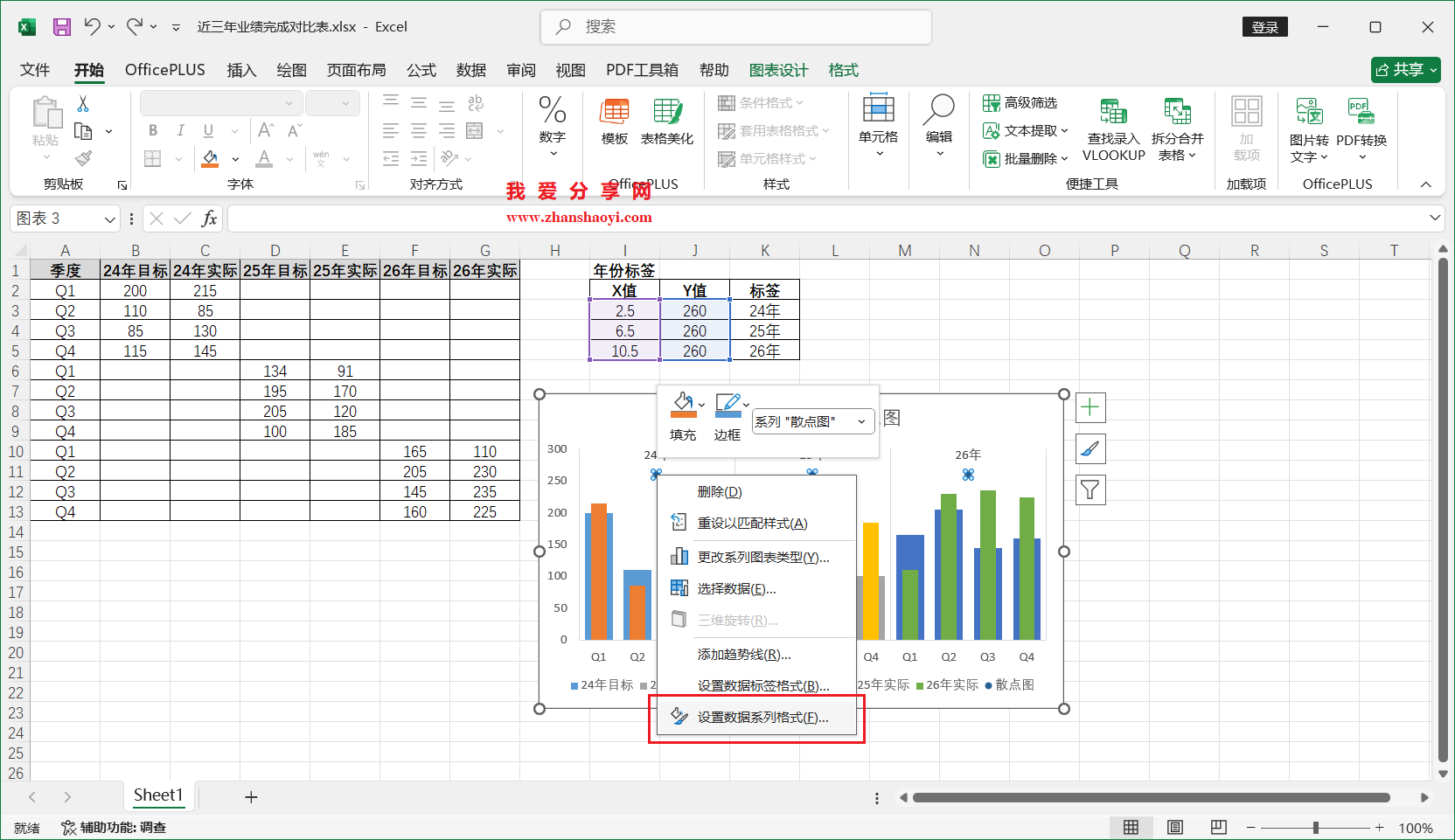The width and height of the screenshot is (1455, 840).
Task: Open the 文件 File tab
Action: pyautogui.click(x=35, y=70)
